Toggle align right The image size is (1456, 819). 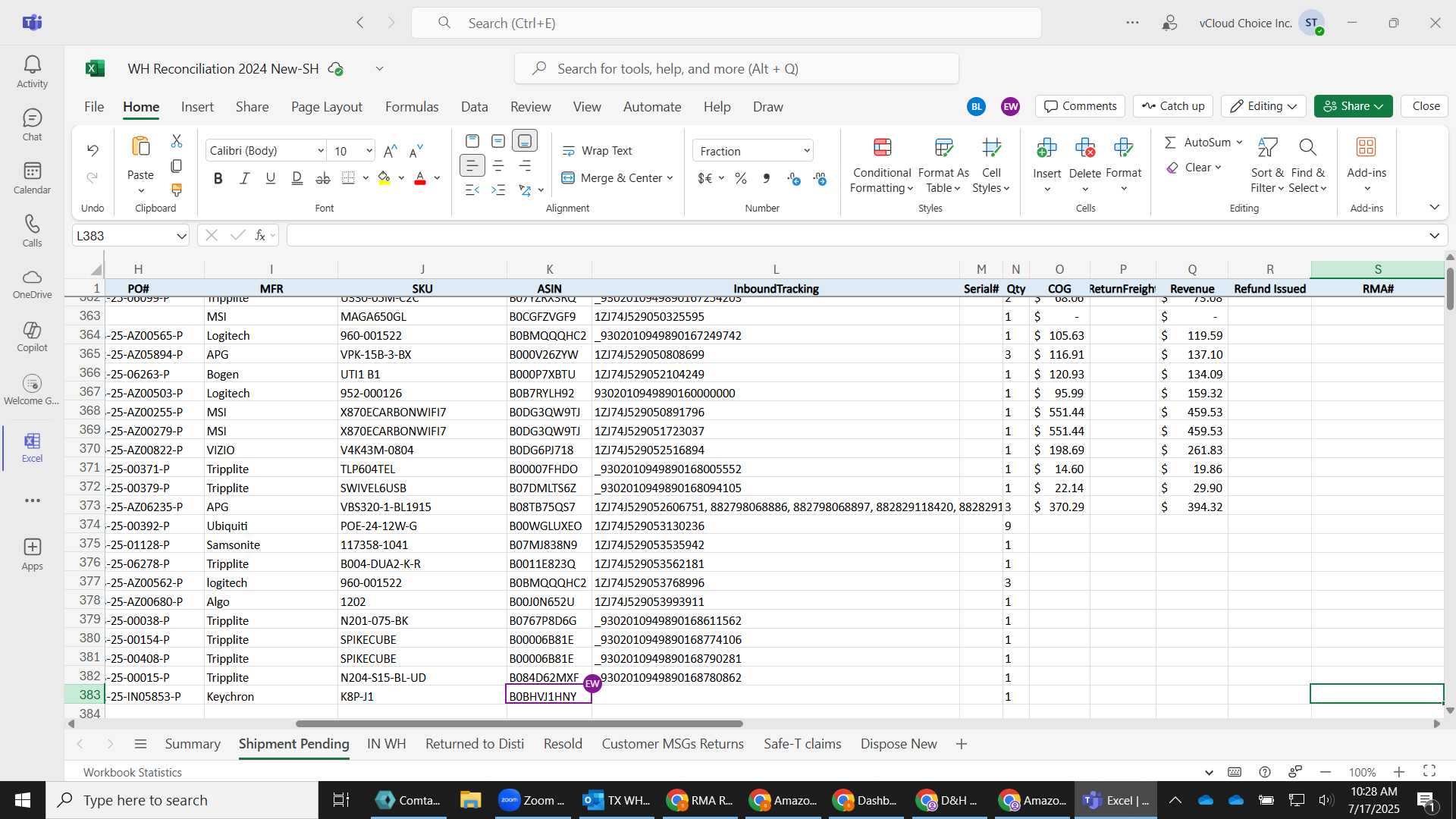pos(525,165)
